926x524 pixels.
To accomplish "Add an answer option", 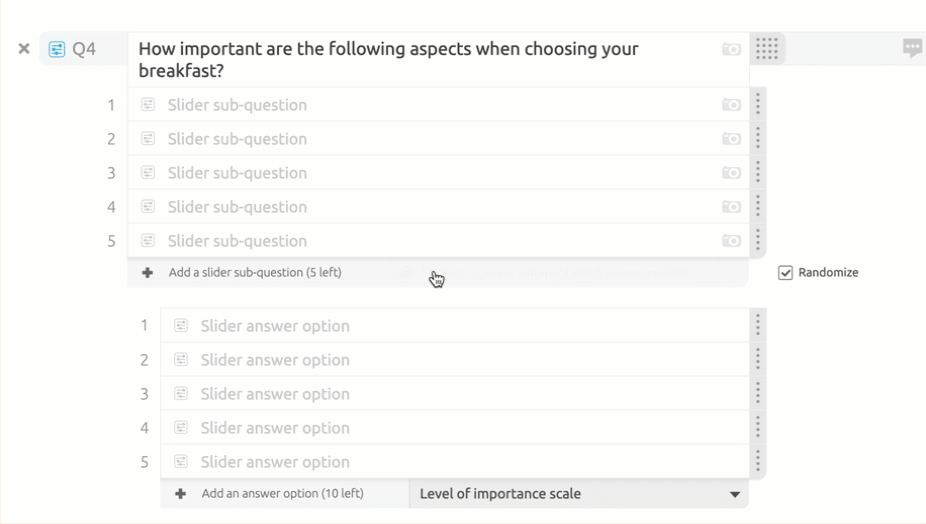I will click(280, 494).
